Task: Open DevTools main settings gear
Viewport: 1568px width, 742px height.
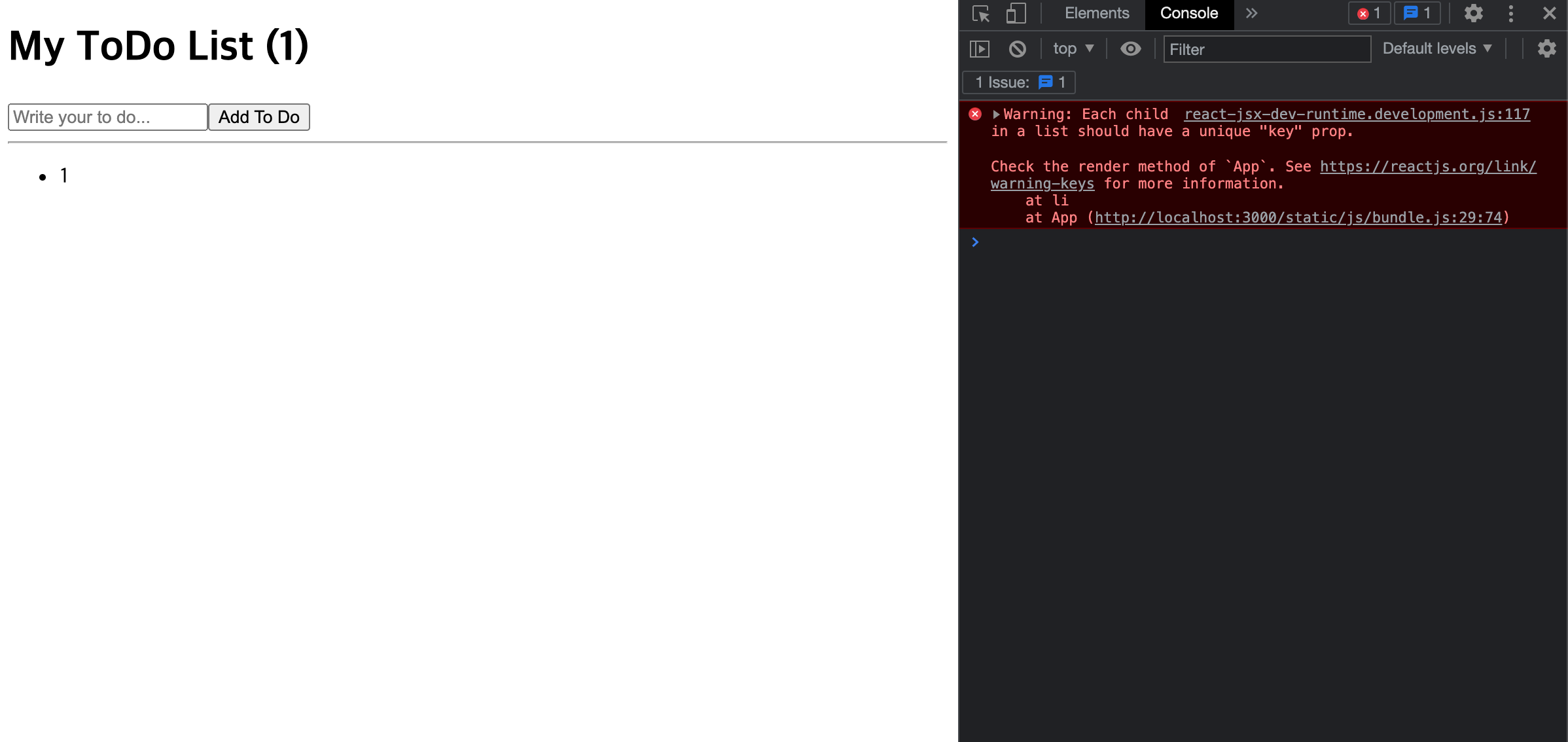Action: click(1473, 14)
